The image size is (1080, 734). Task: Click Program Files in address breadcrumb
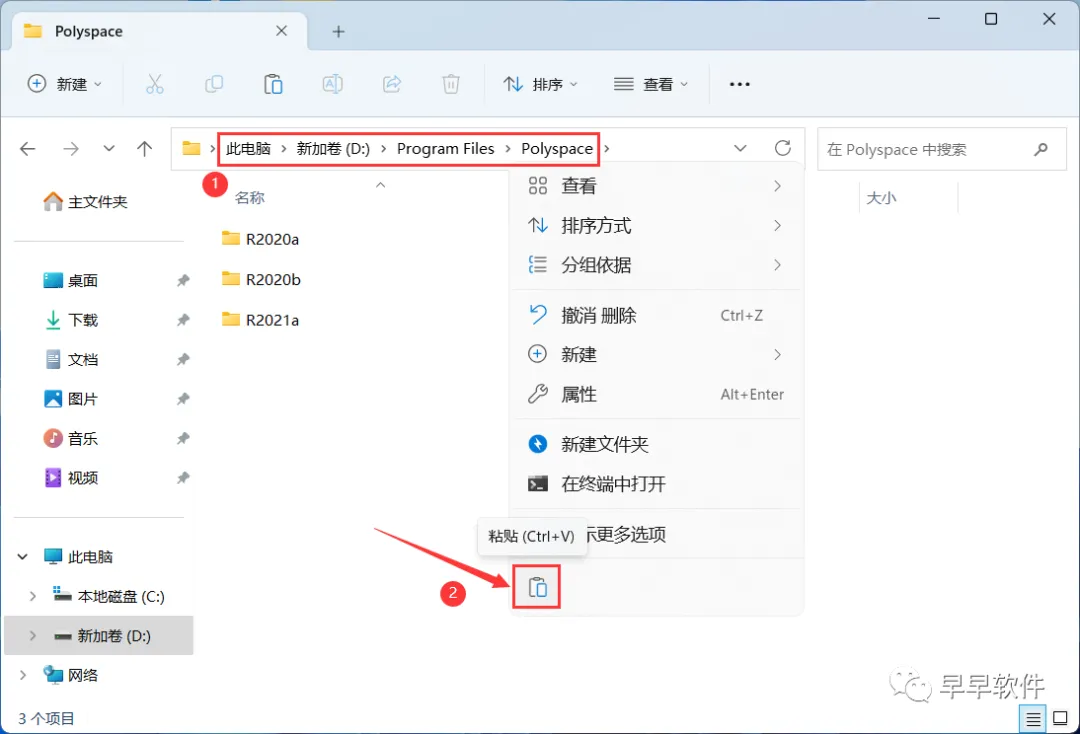pyautogui.click(x=446, y=149)
